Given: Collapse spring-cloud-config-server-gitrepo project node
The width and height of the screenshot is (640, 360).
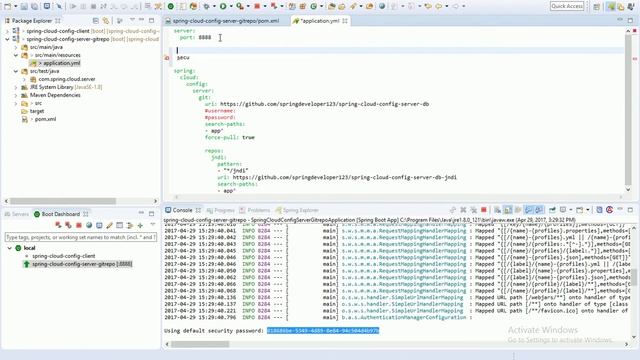Looking at the screenshot, I should pyautogui.click(x=7, y=39).
